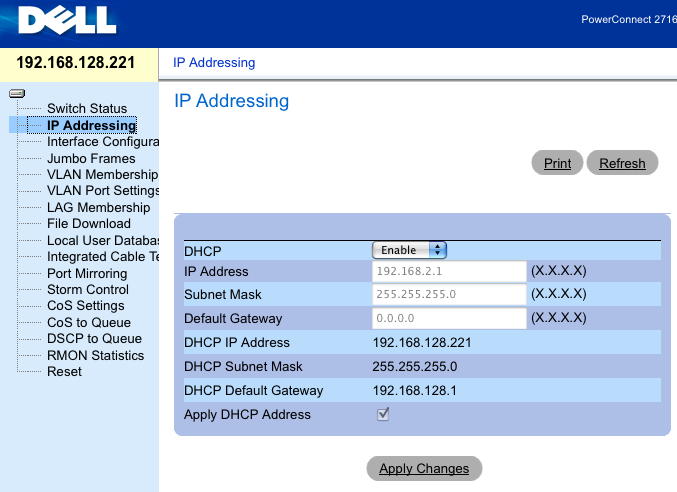Screen dimensions: 677x492
Task: Open DSCP to Queue mapping
Action: (94, 338)
